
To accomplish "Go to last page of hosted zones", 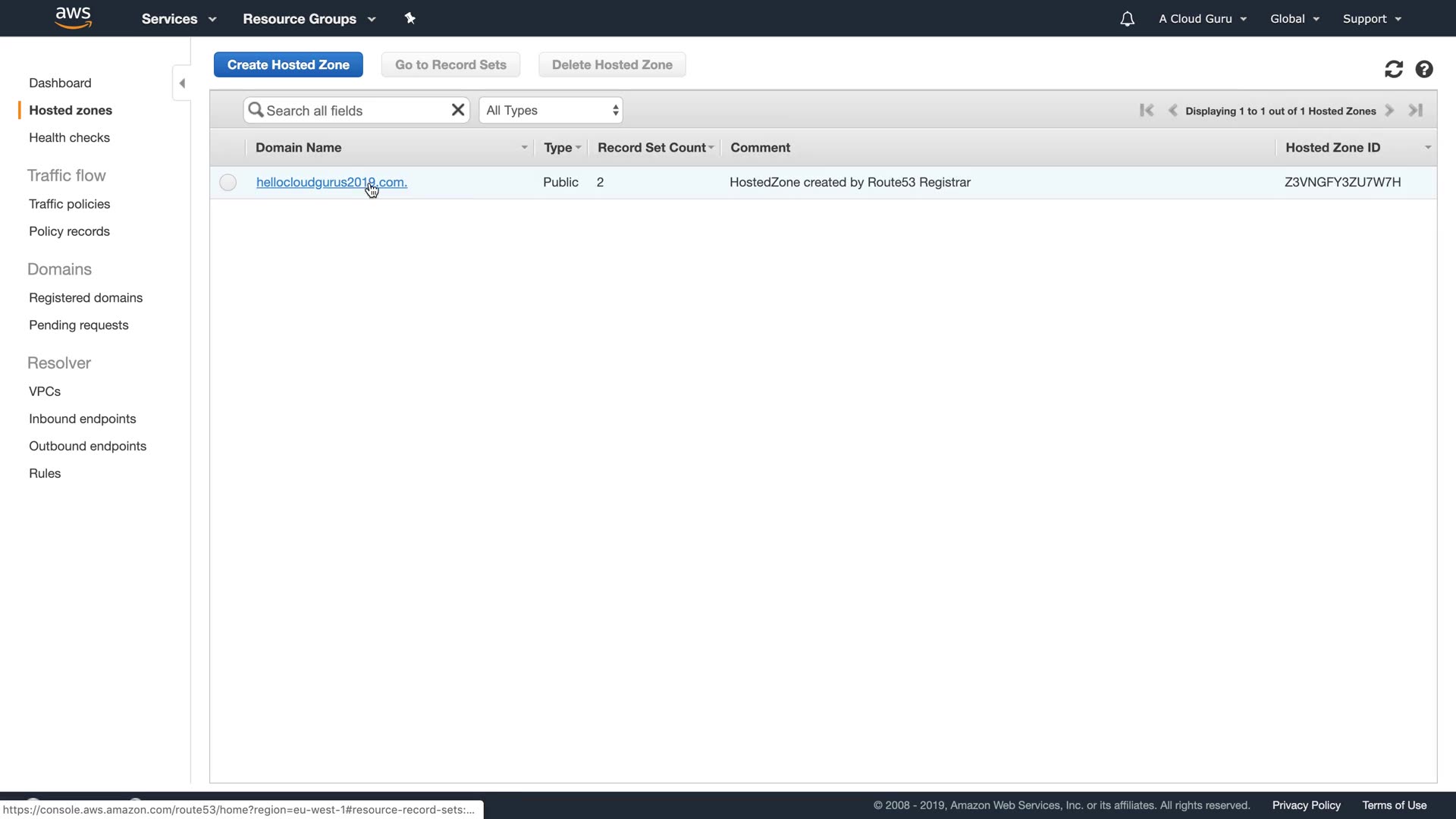I will (x=1415, y=111).
